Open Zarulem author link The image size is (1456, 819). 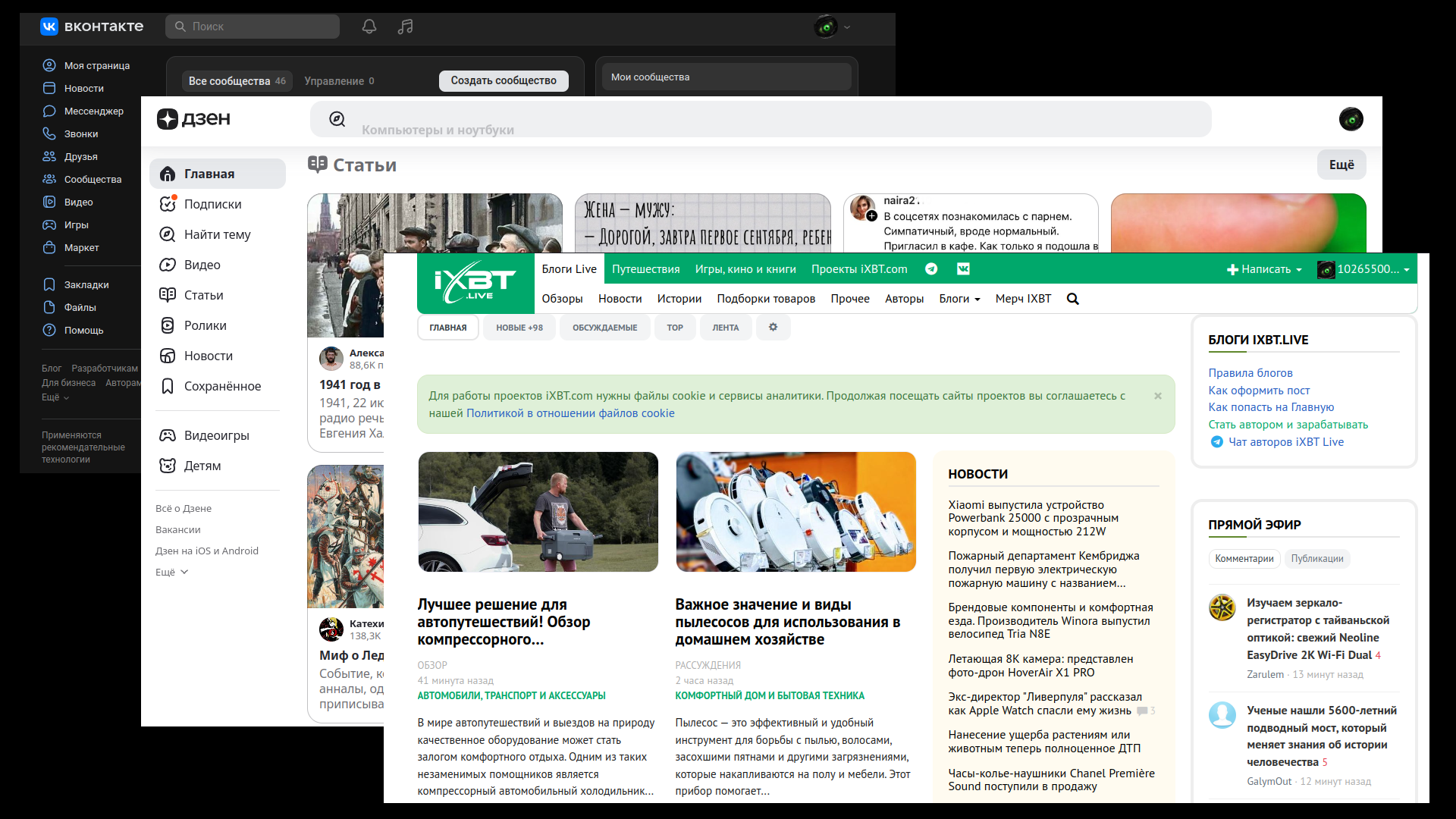coord(1265,674)
